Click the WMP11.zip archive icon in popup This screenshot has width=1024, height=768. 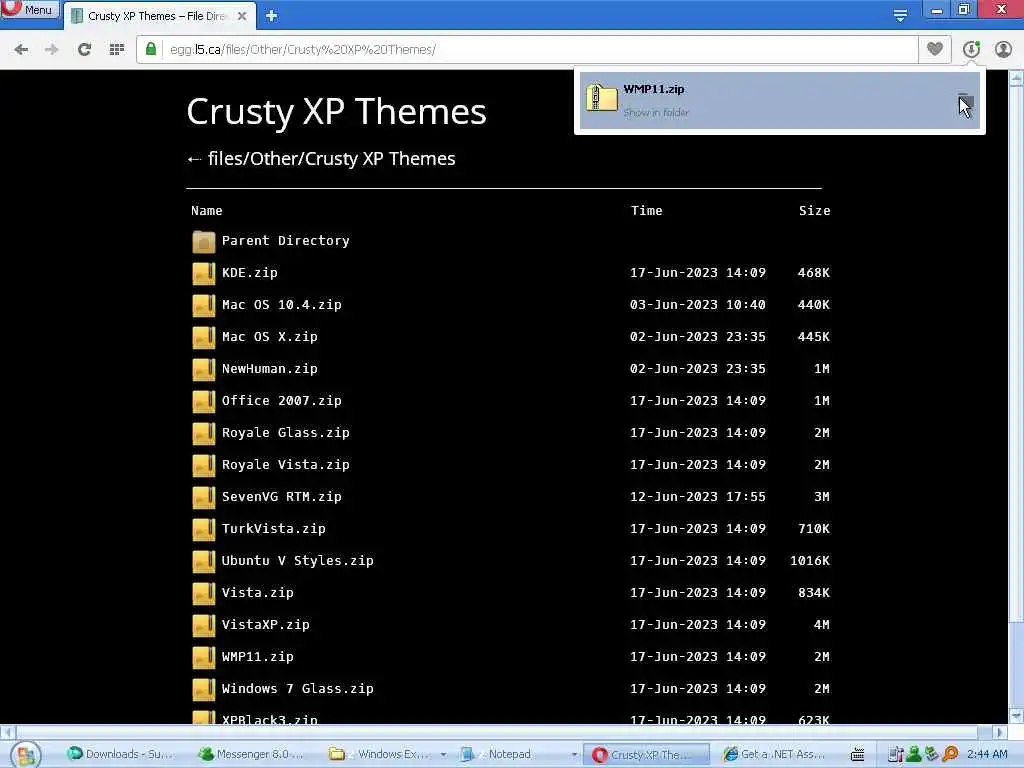click(601, 98)
